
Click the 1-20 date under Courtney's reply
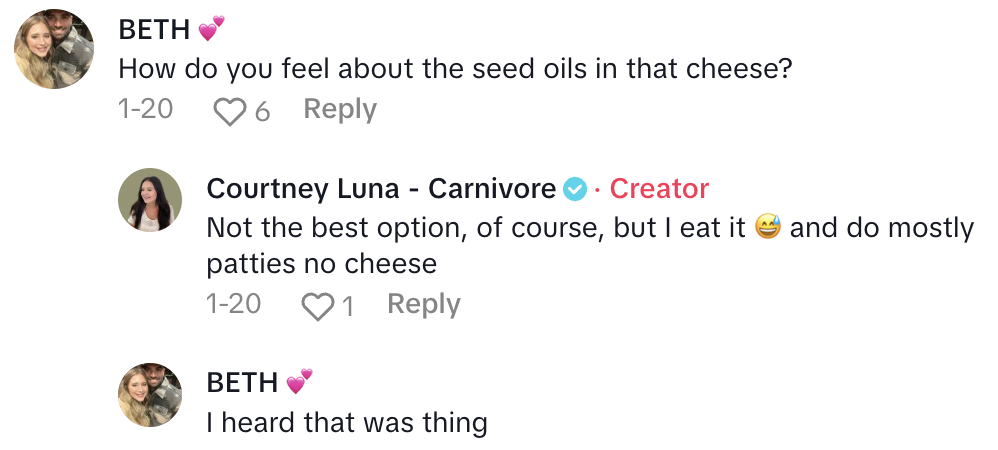(233, 305)
